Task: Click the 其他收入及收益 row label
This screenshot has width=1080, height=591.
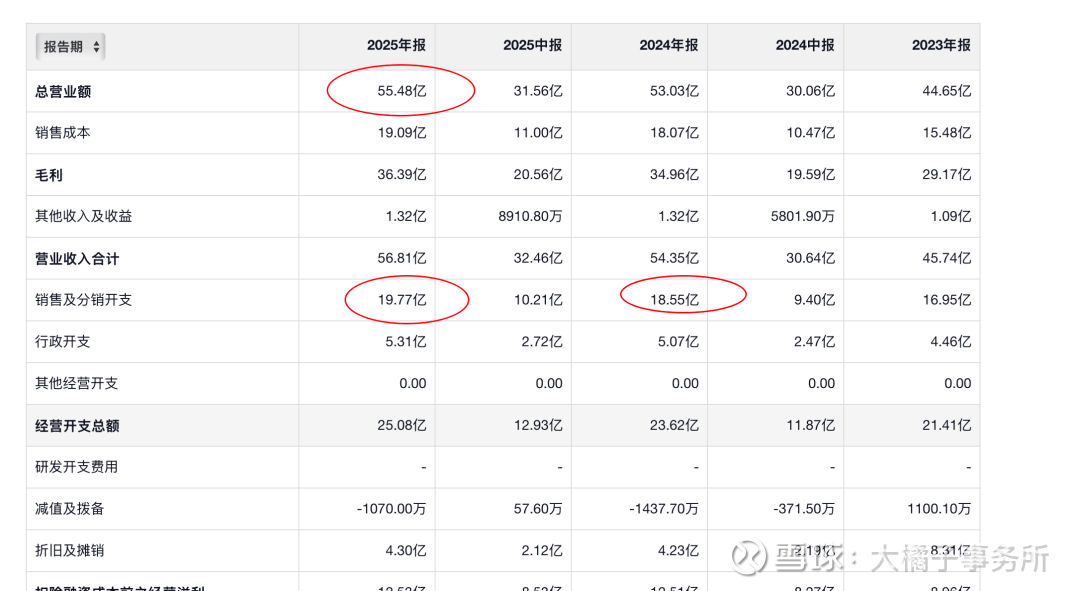Action: click(x=84, y=216)
